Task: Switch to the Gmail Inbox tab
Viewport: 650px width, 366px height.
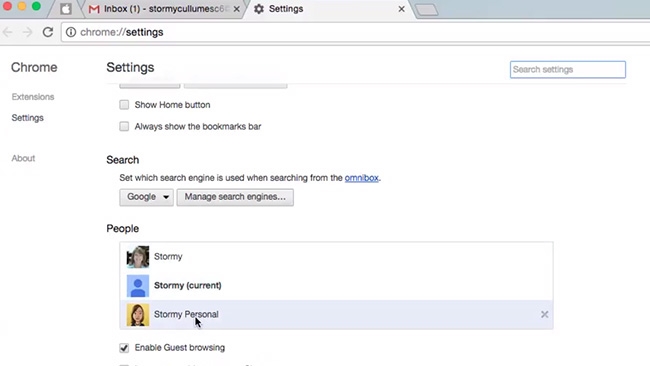Action: tap(164, 9)
